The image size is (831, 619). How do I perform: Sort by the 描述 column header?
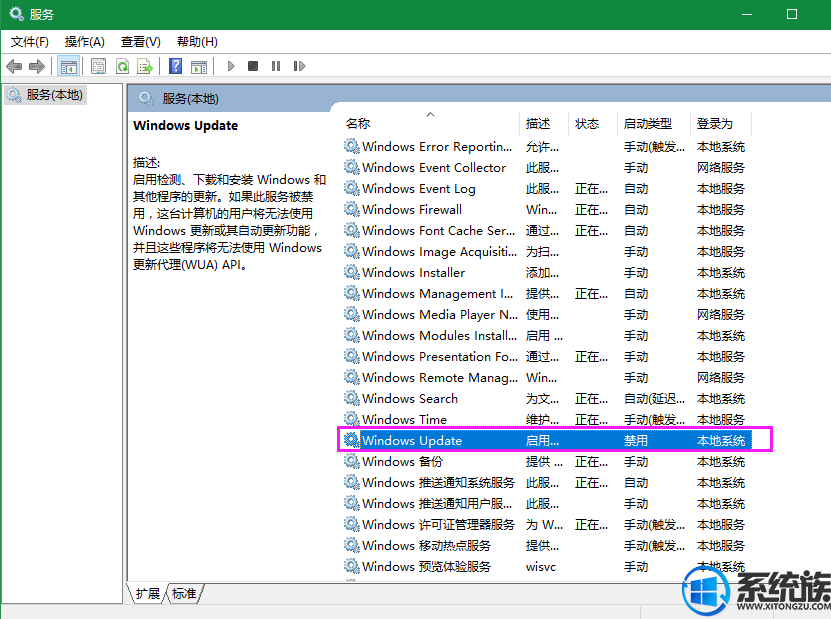click(538, 123)
